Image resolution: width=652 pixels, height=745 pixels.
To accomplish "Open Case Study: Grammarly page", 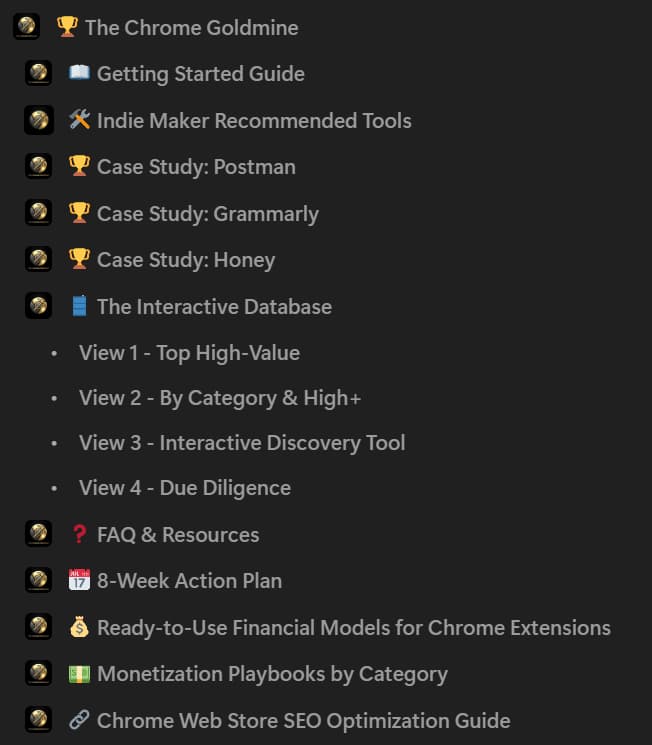I will pos(207,214).
